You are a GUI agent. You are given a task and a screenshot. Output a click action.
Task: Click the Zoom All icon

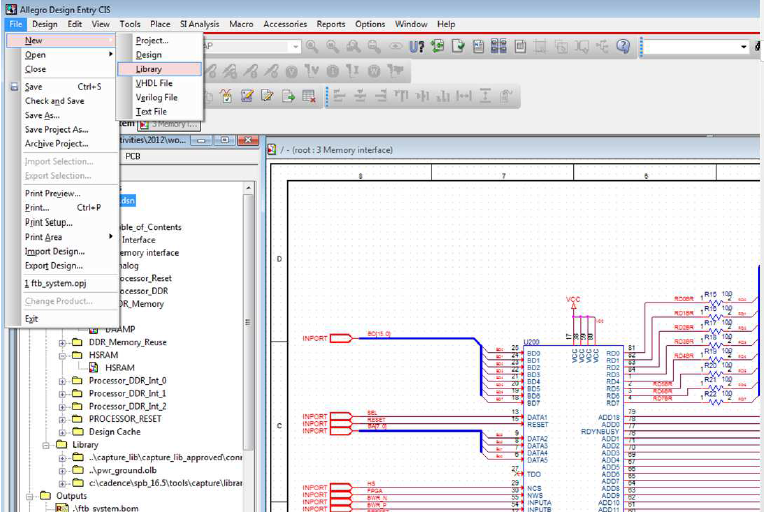[x=374, y=46]
